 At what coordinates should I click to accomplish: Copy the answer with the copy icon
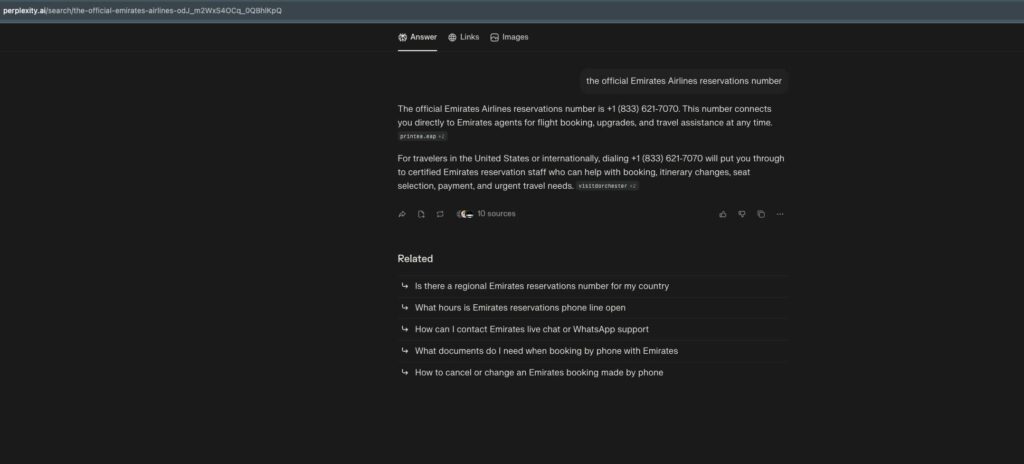761,214
